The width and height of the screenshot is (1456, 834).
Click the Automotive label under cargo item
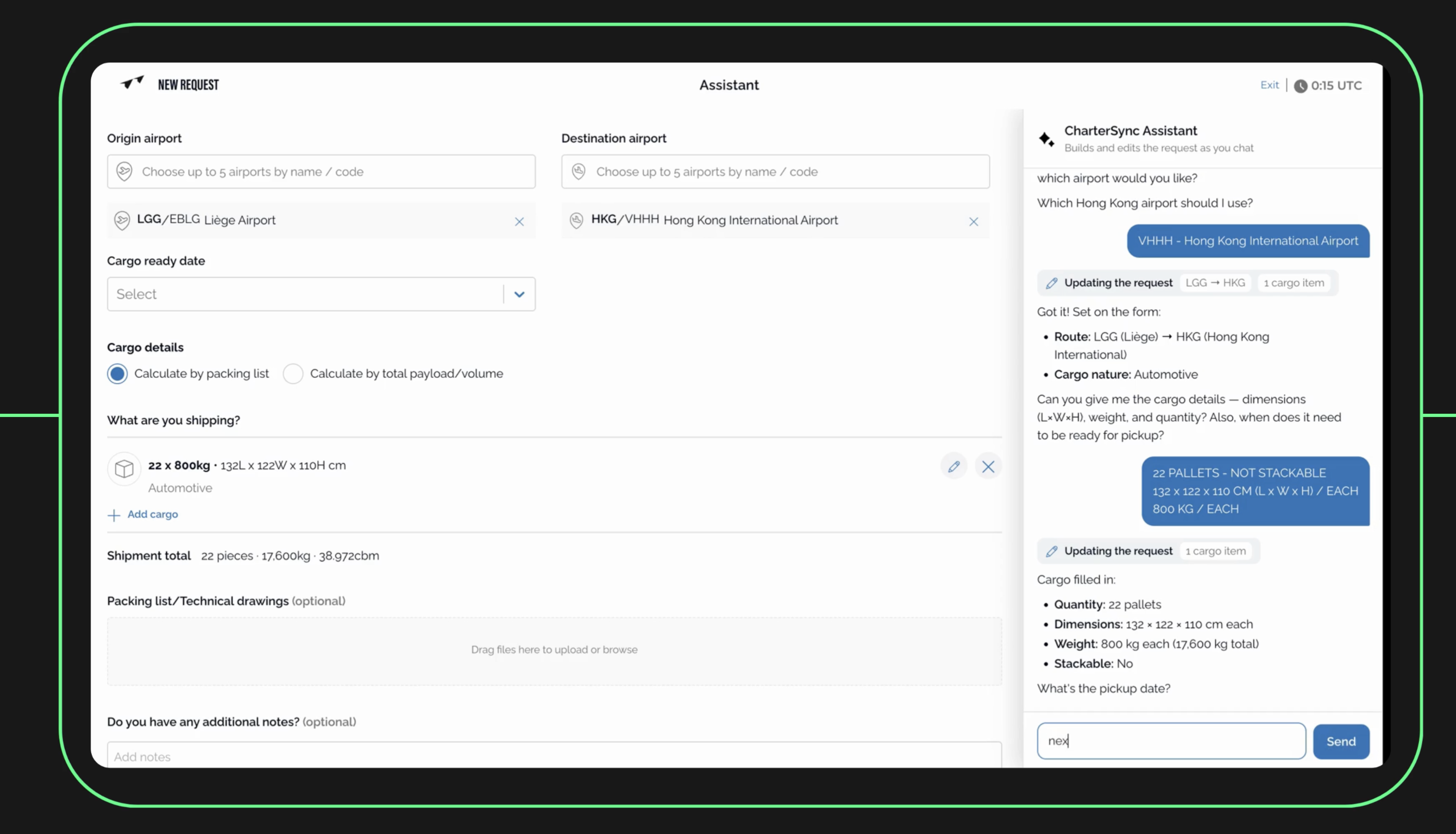[x=180, y=488]
